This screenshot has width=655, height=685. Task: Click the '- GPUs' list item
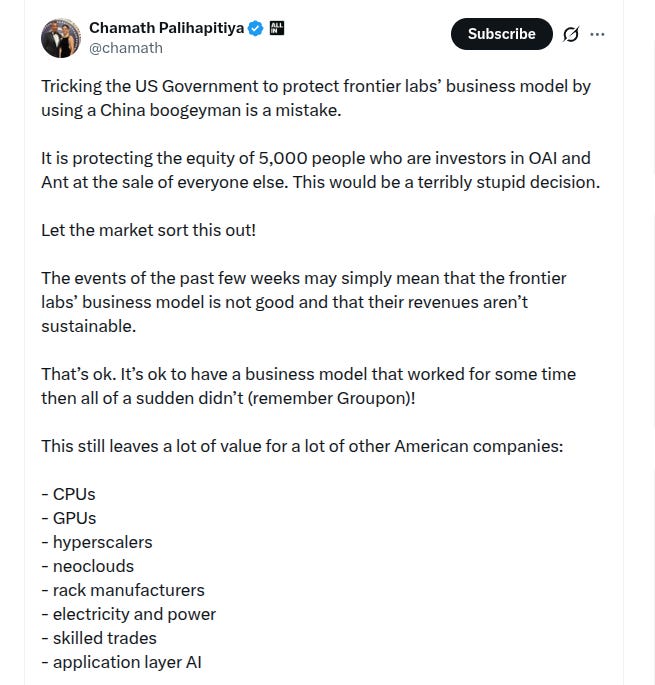(x=69, y=518)
